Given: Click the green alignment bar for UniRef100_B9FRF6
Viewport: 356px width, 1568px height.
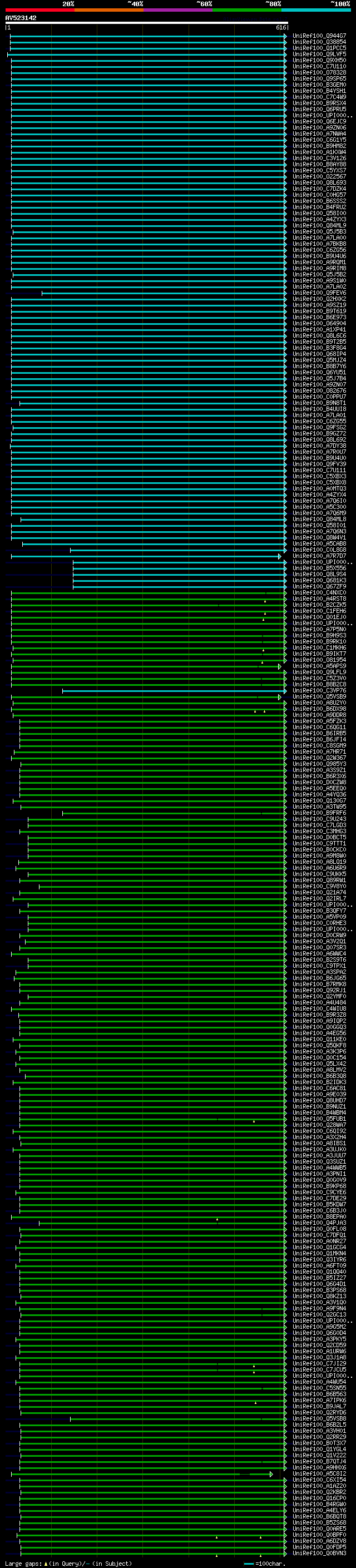Looking at the screenshot, I should pos(174,813).
